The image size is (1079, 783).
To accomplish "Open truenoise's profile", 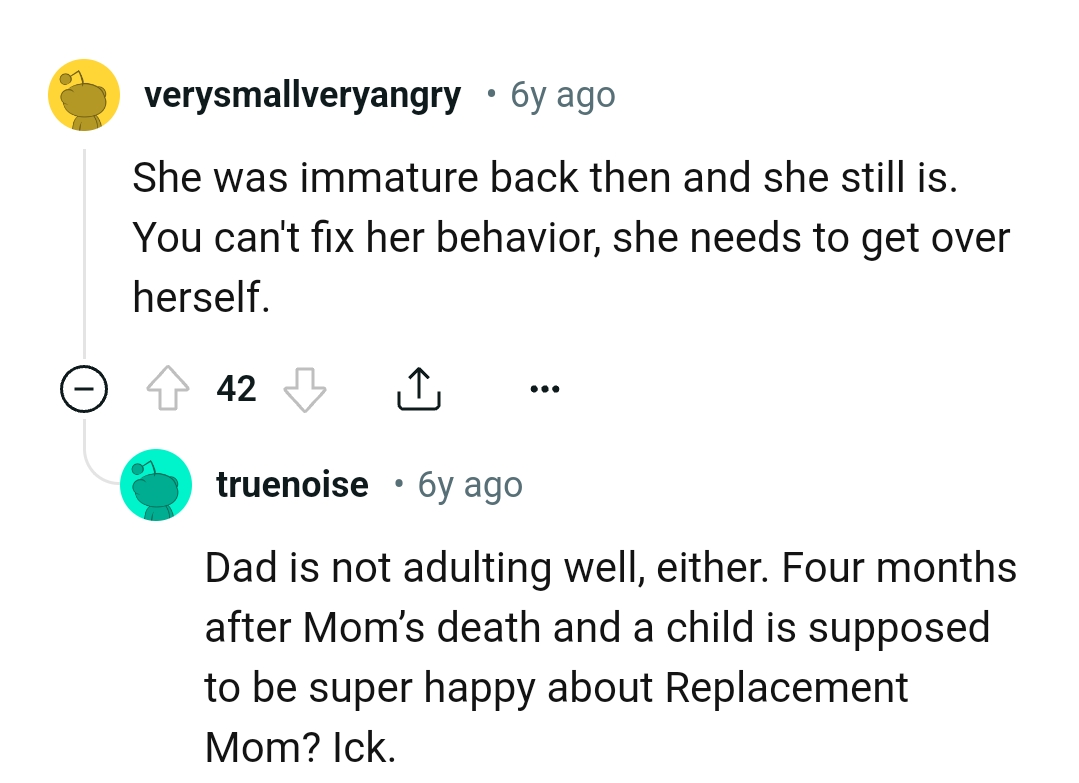I will pos(292,484).
